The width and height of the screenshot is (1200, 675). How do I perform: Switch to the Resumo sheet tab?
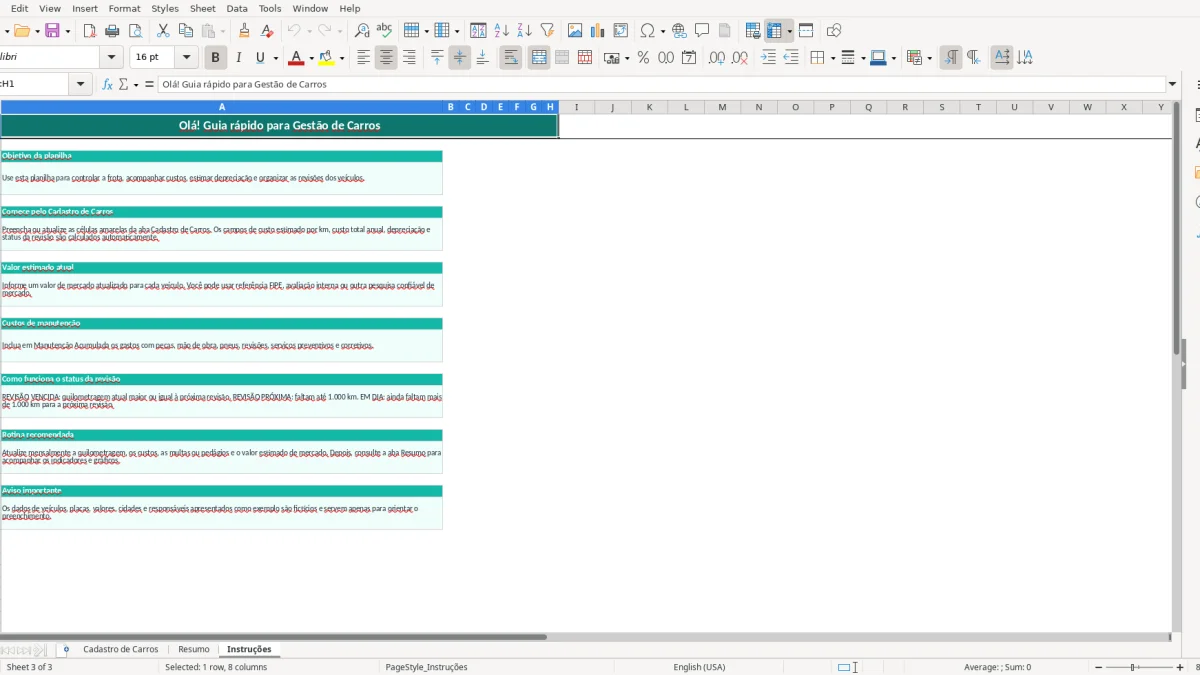click(x=194, y=650)
